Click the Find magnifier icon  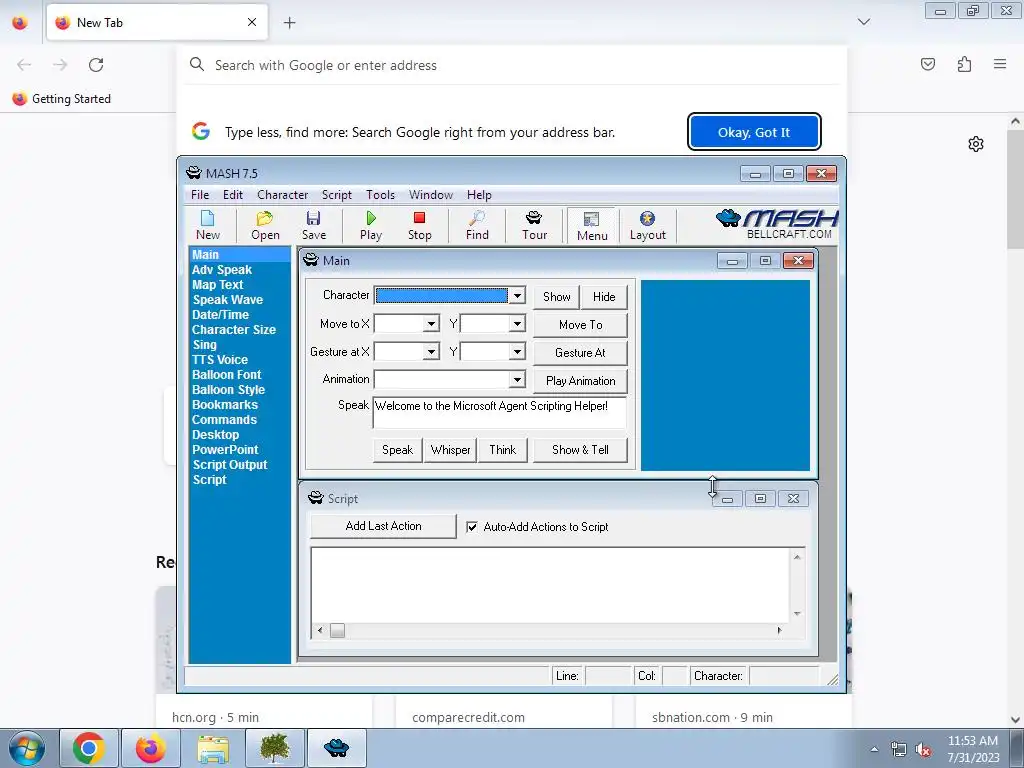coord(477,225)
